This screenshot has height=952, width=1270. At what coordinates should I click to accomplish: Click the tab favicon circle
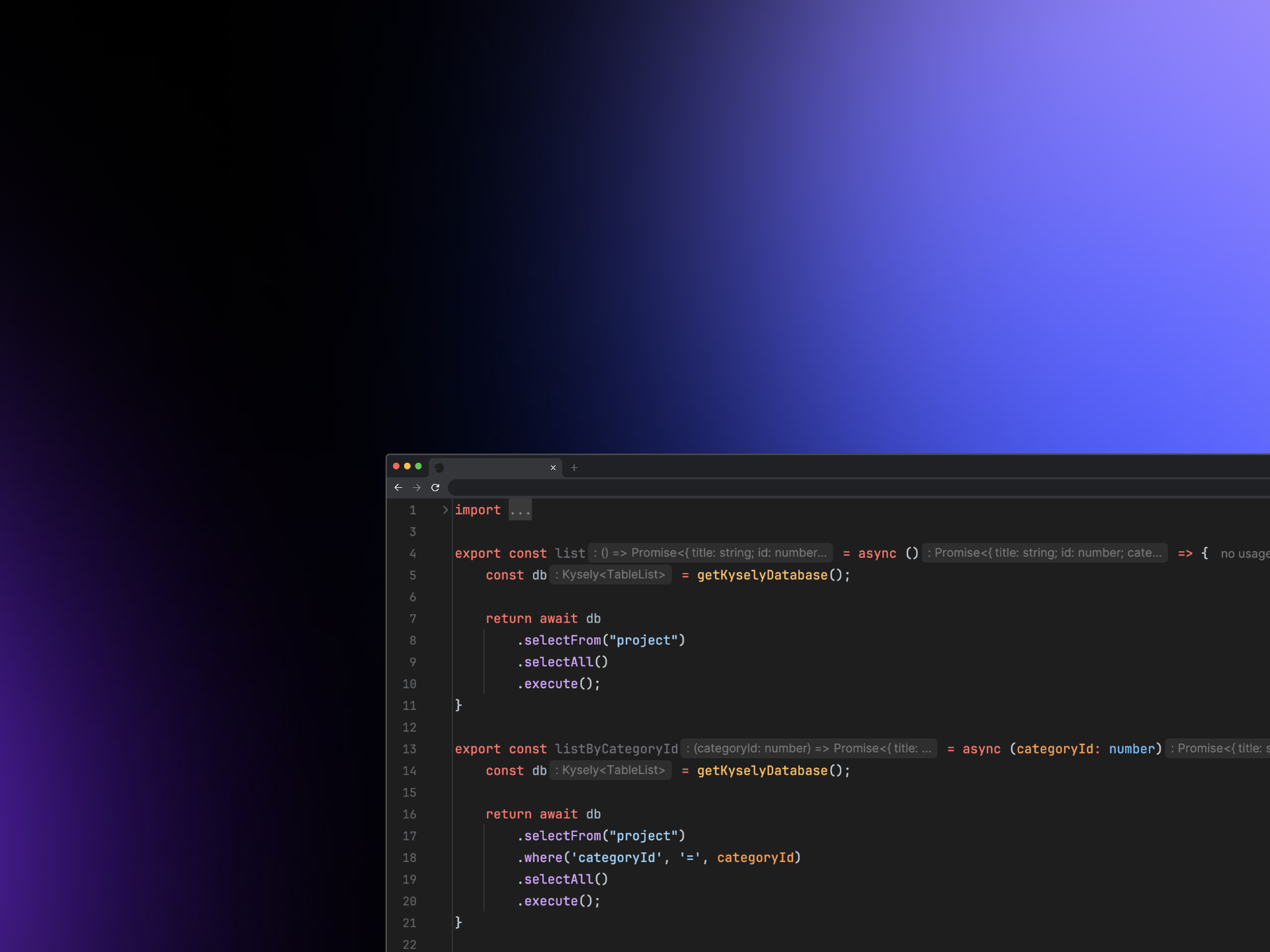(x=439, y=467)
